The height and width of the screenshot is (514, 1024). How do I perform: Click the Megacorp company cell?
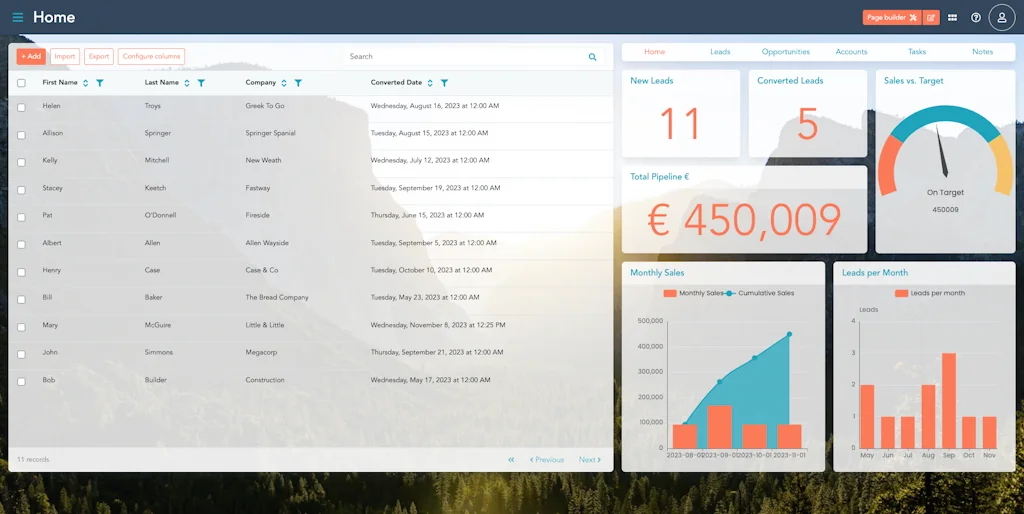tap(261, 352)
